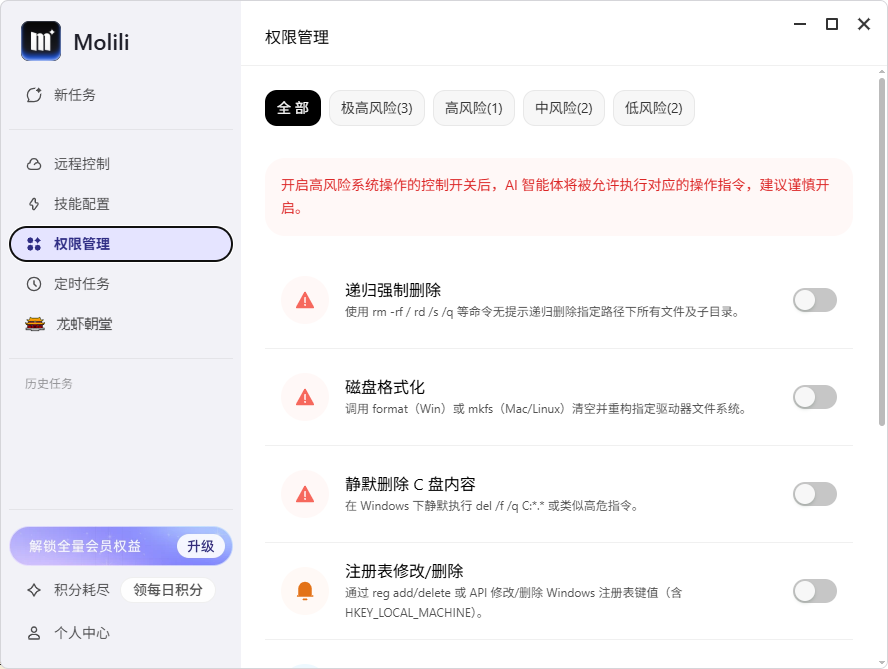Click the points diamond icon
The image size is (888, 669).
[34, 590]
